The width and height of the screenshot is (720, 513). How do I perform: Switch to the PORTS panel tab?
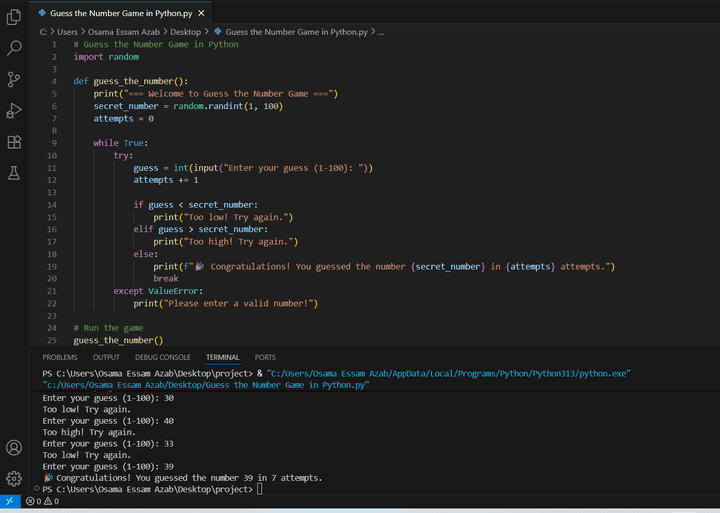coord(265,357)
